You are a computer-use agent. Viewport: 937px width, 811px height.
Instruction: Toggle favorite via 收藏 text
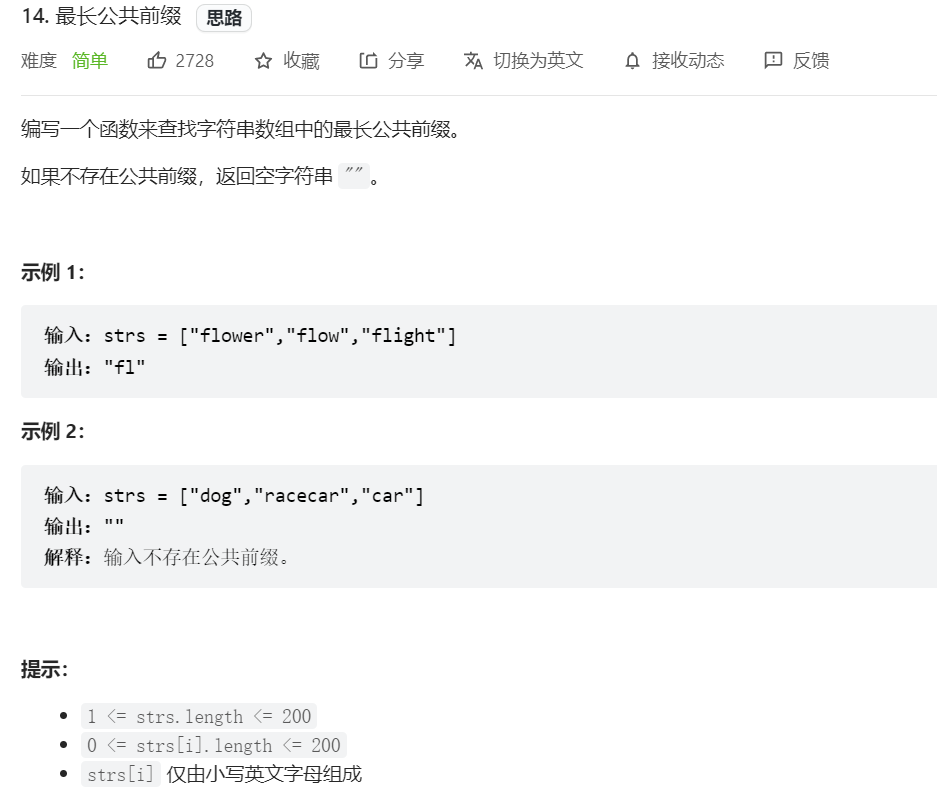[301, 61]
